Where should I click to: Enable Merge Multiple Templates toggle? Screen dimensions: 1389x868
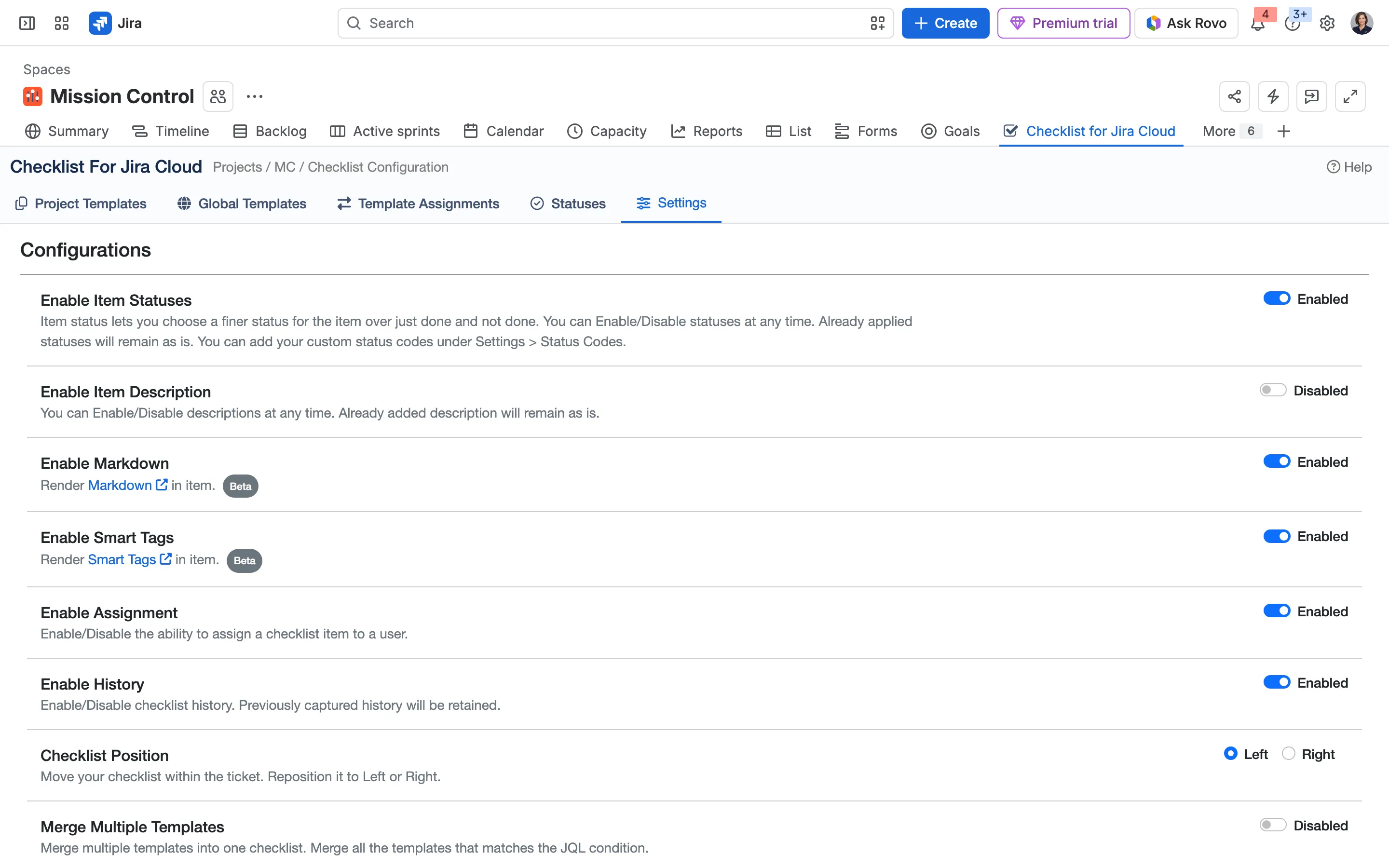pos(1272,825)
